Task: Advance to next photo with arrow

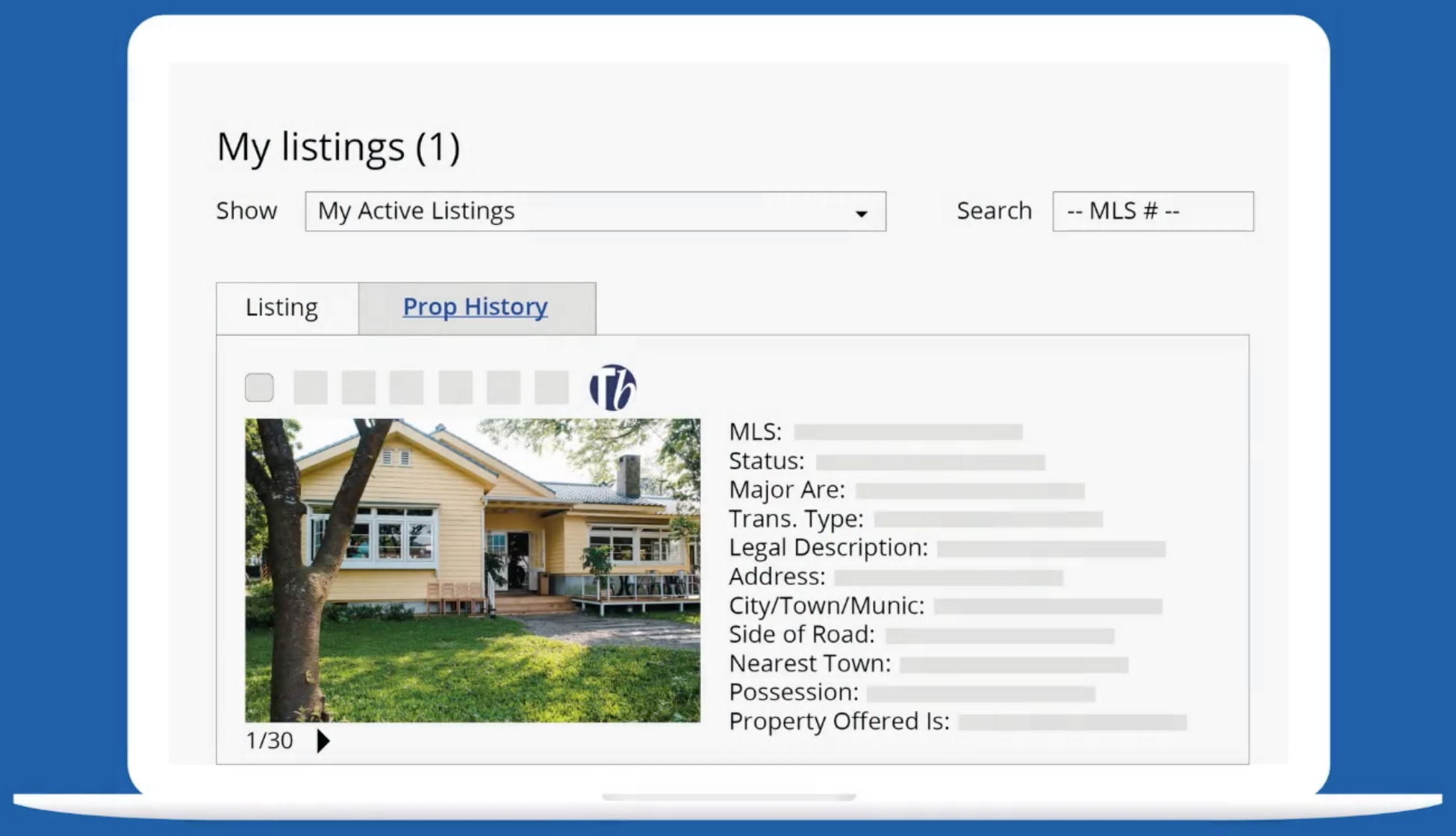Action: (x=323, y=740)
